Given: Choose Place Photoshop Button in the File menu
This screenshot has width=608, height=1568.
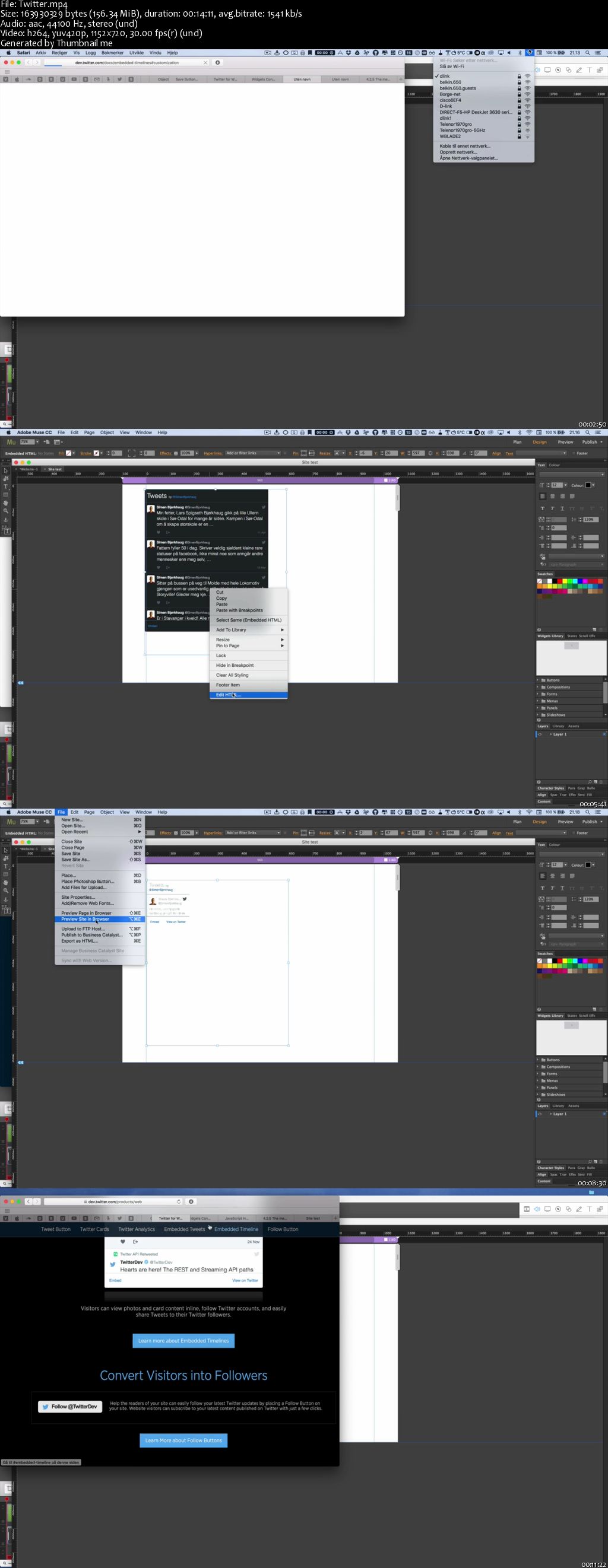Looking at the screenshot, I should (100, 882).
